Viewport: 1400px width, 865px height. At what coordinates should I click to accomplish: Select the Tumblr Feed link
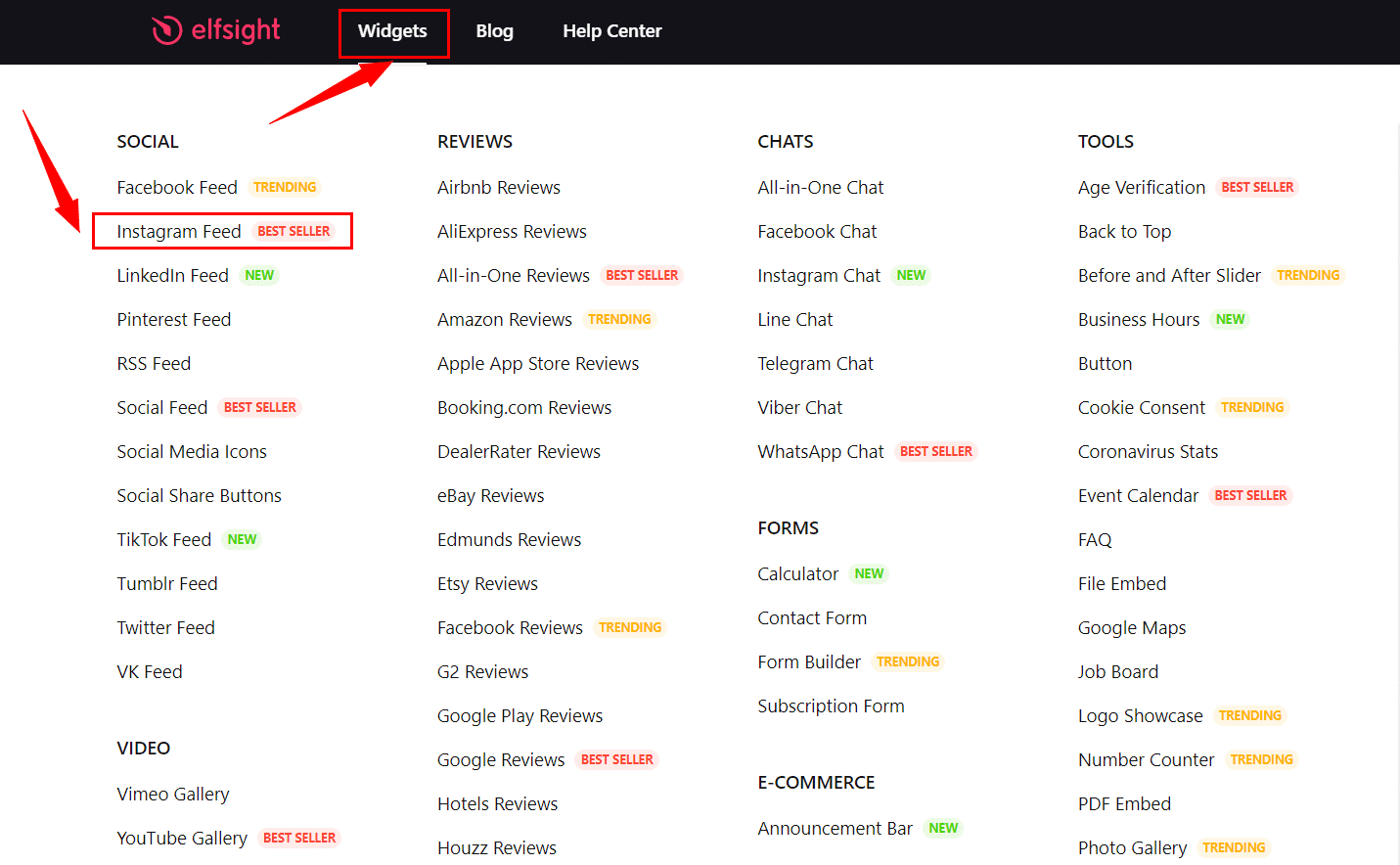point(167,583)
